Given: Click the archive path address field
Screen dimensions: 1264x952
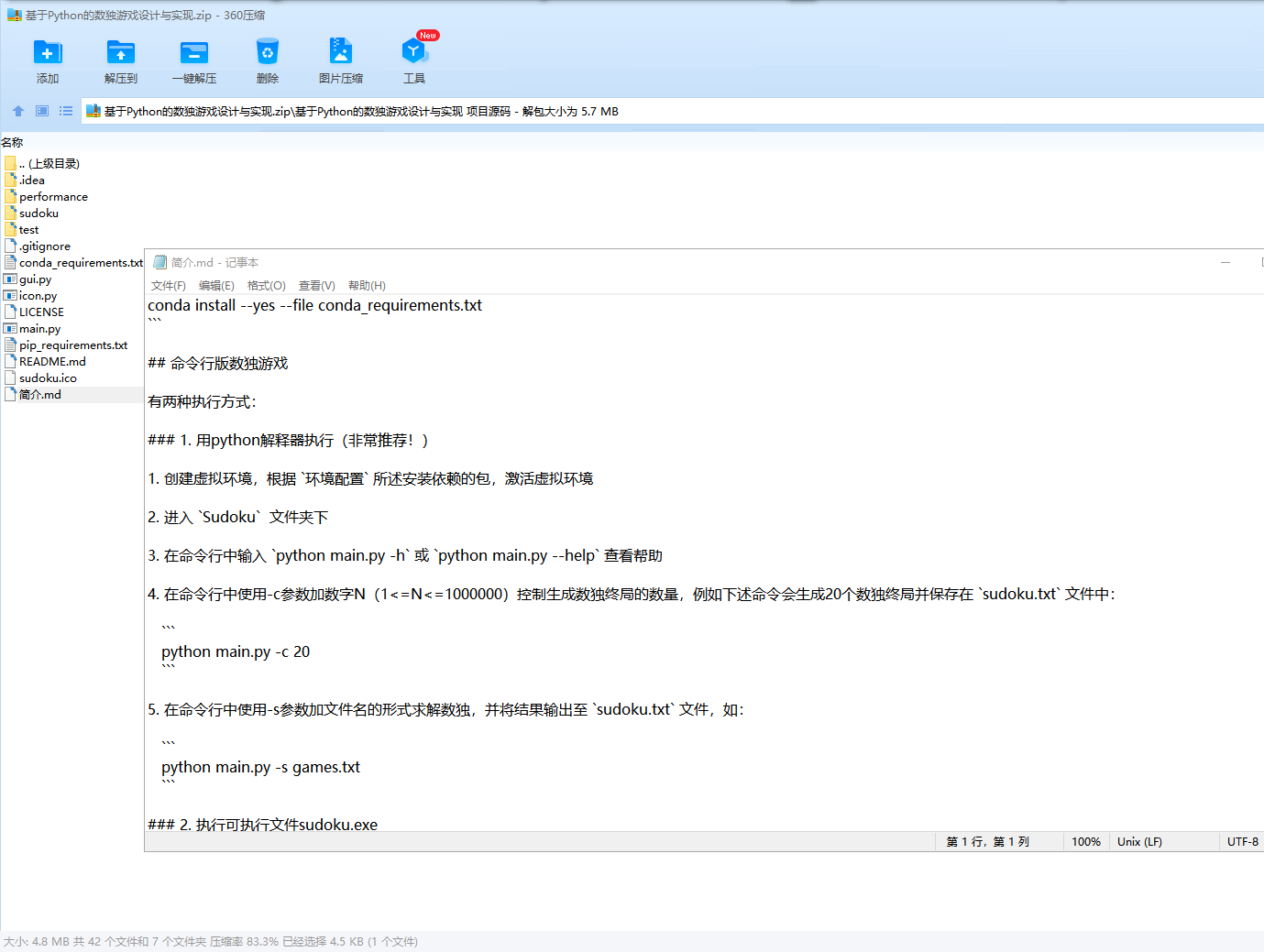Looking at the screenshot, I should click(672, 111).
